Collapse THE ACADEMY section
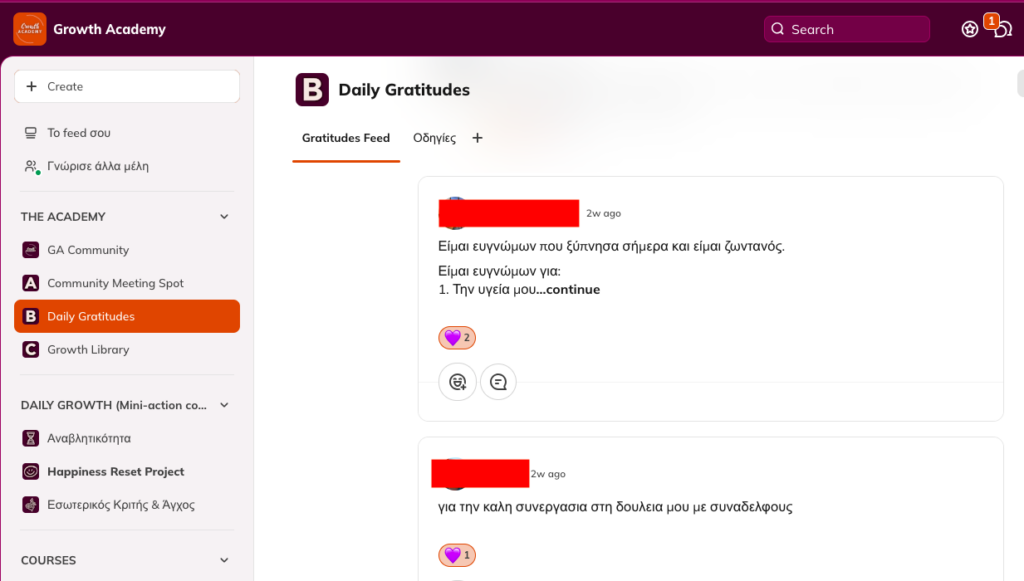 (x=224, y=217)
